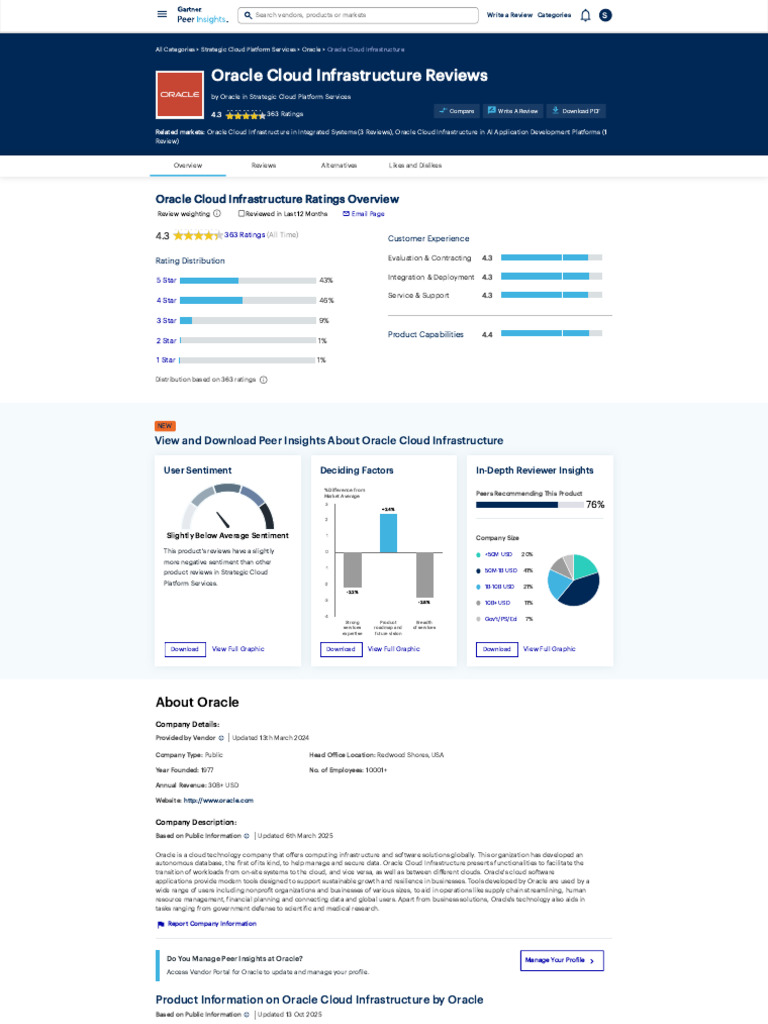
Task: View Full Graphic for Reviewer Insights
Action: tap(549, 649)
